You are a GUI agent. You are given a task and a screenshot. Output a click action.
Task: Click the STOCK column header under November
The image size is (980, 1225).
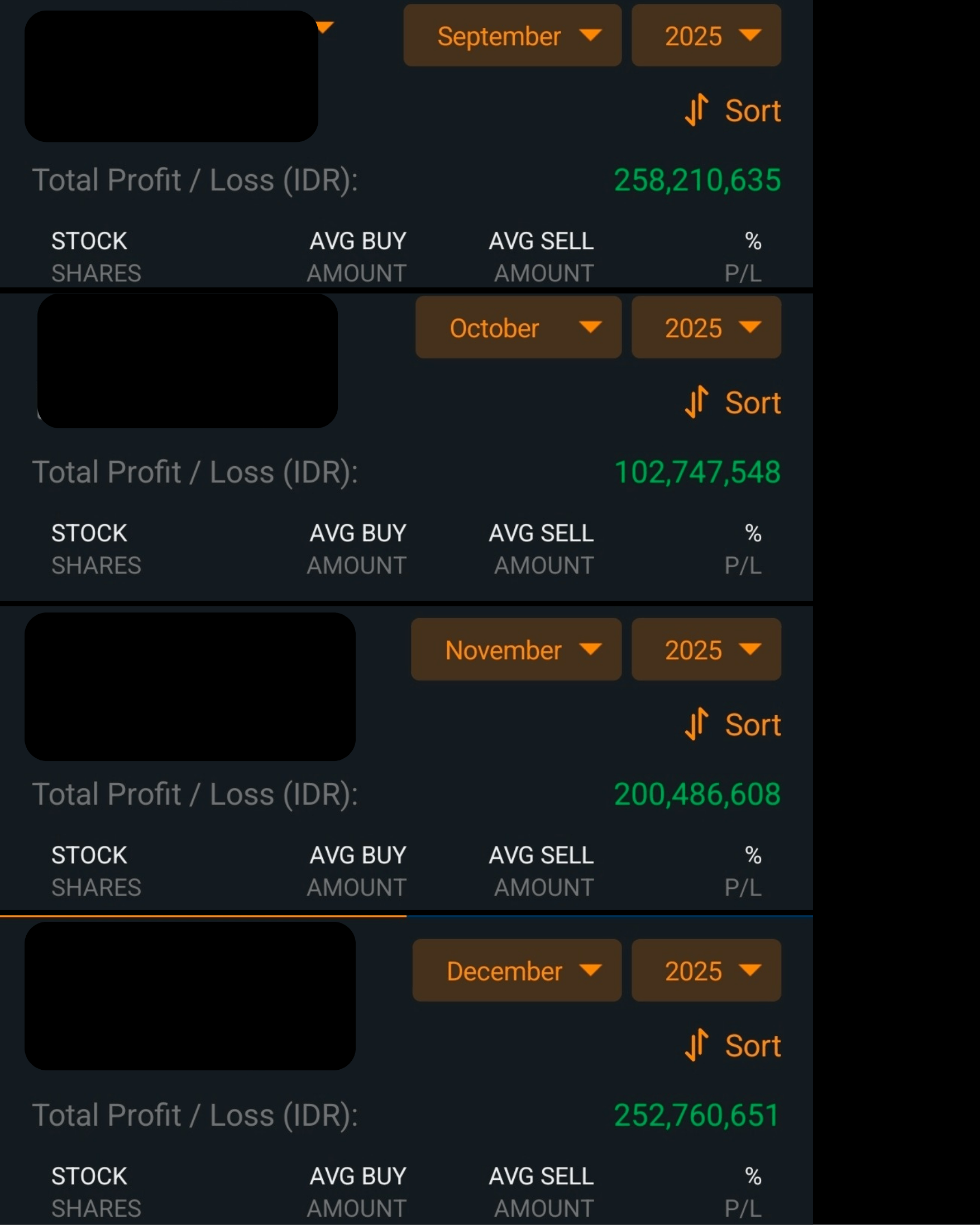tap(89, 855)
